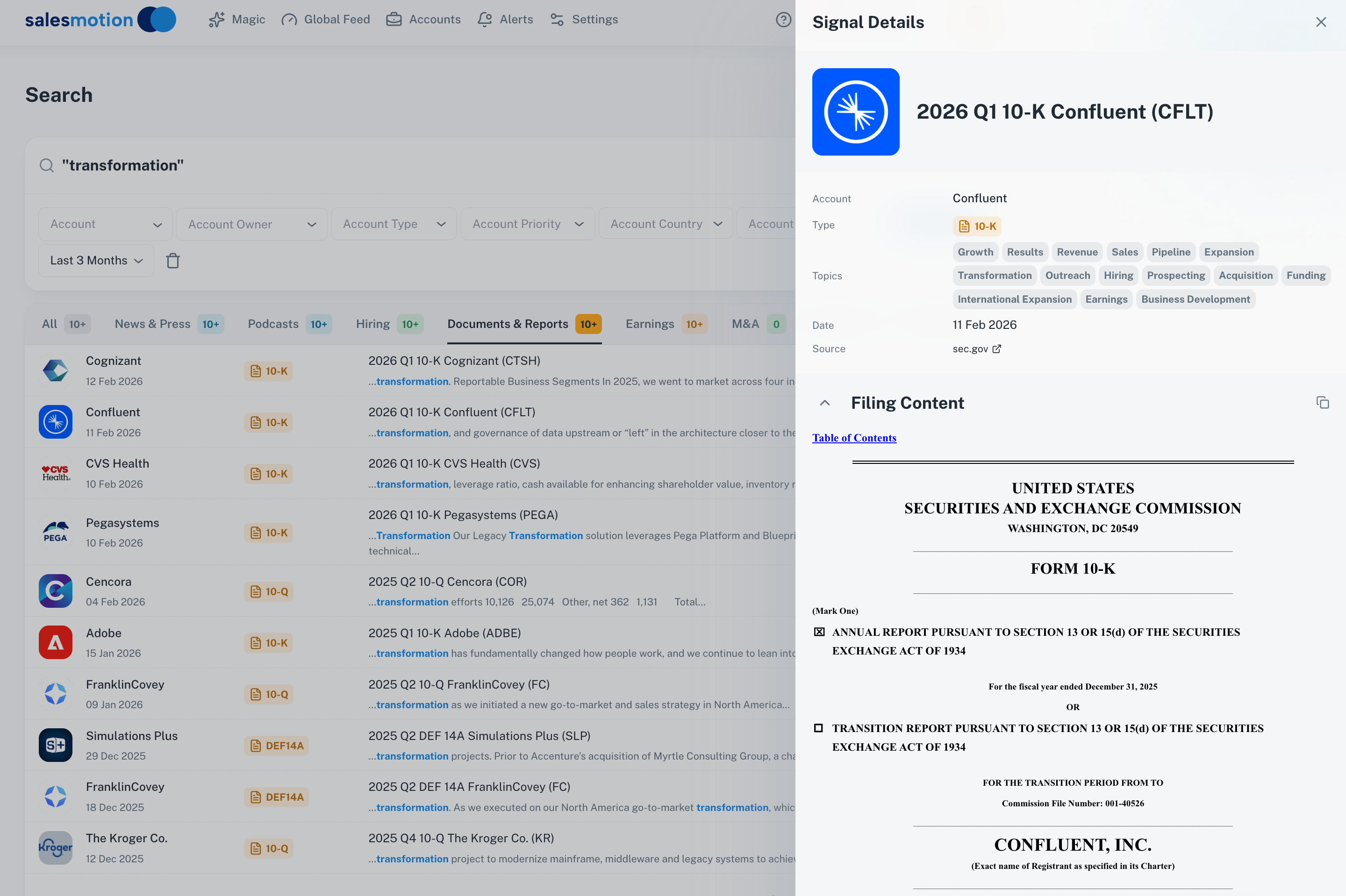Click the Transformation topic tag
The width and height of the screenshot is (1346, 896).
click(x=994, y=276)
